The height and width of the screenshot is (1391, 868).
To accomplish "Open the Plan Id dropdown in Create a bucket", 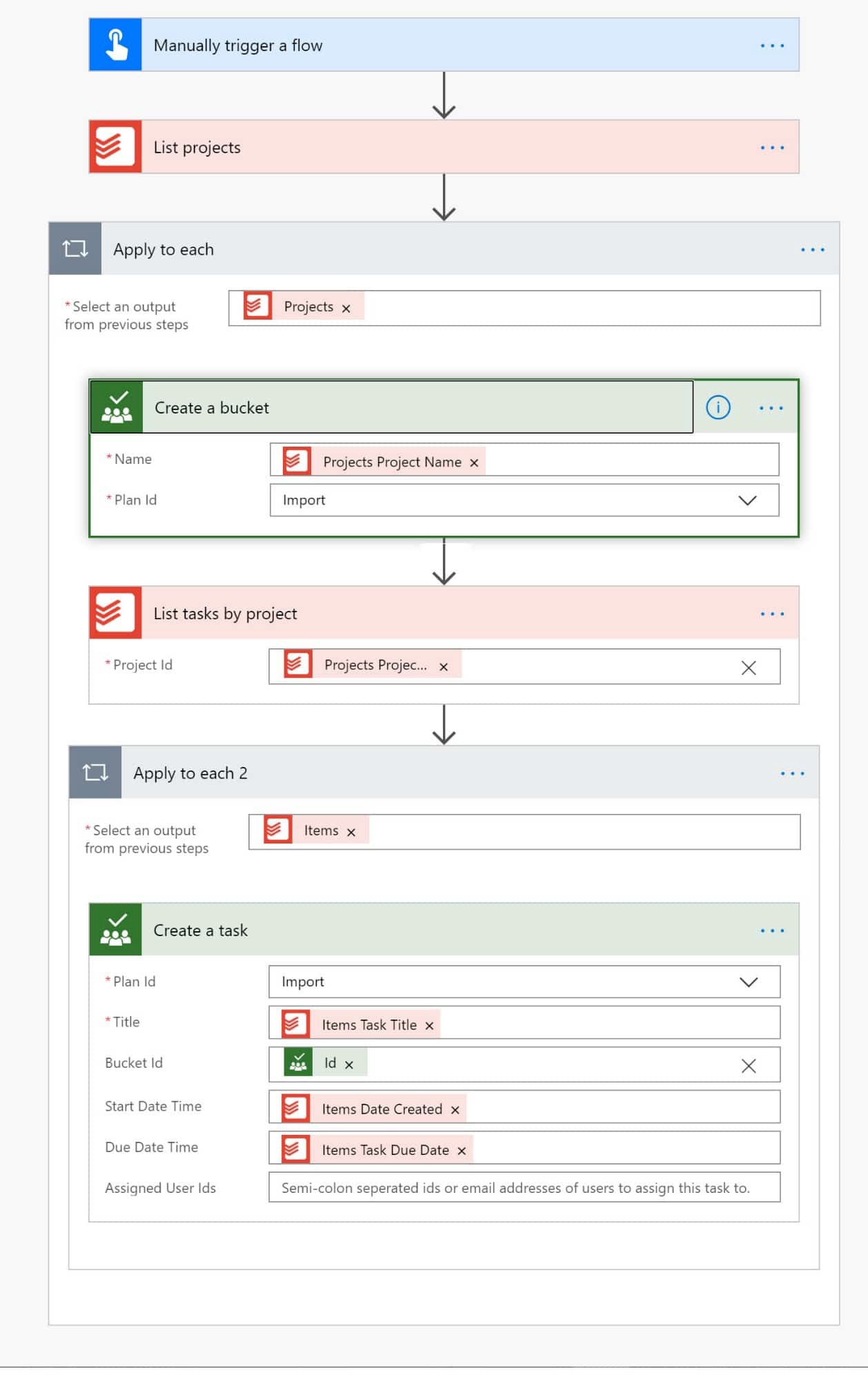I will 524,500.
